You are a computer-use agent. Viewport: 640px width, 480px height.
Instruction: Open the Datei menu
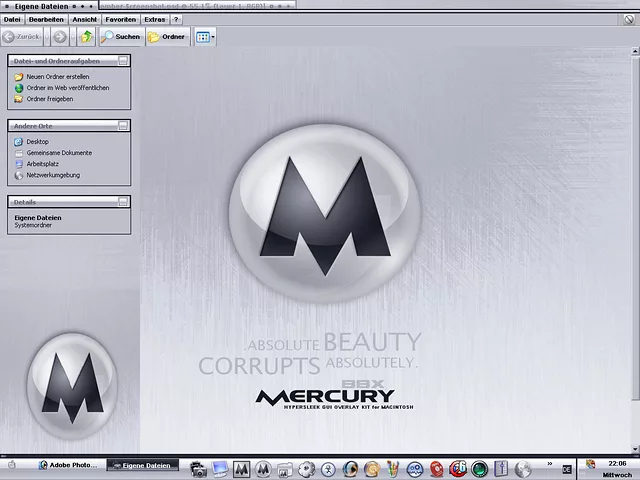[x=12, y=19]
